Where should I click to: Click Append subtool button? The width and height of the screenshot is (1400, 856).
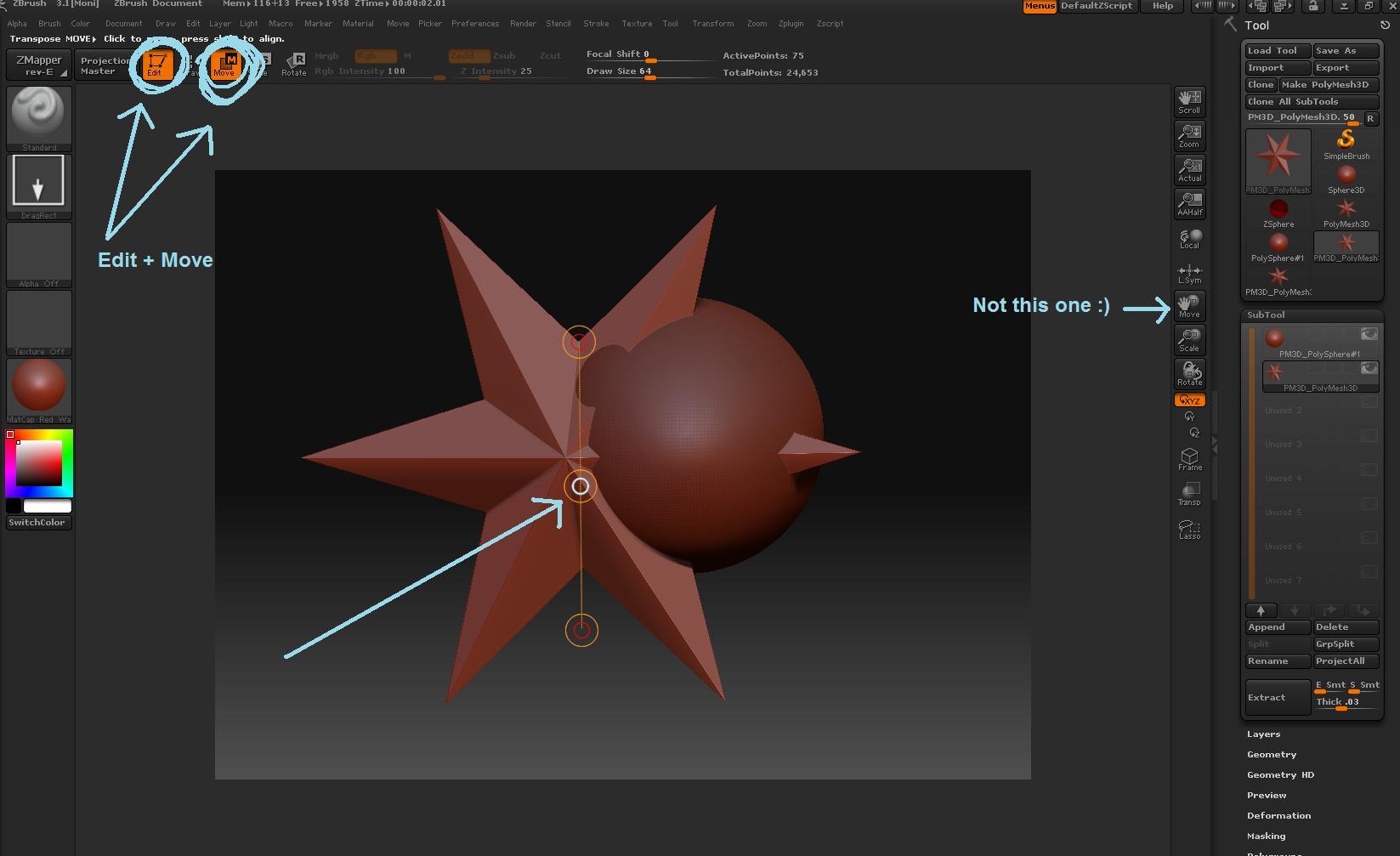point(1278,627)
